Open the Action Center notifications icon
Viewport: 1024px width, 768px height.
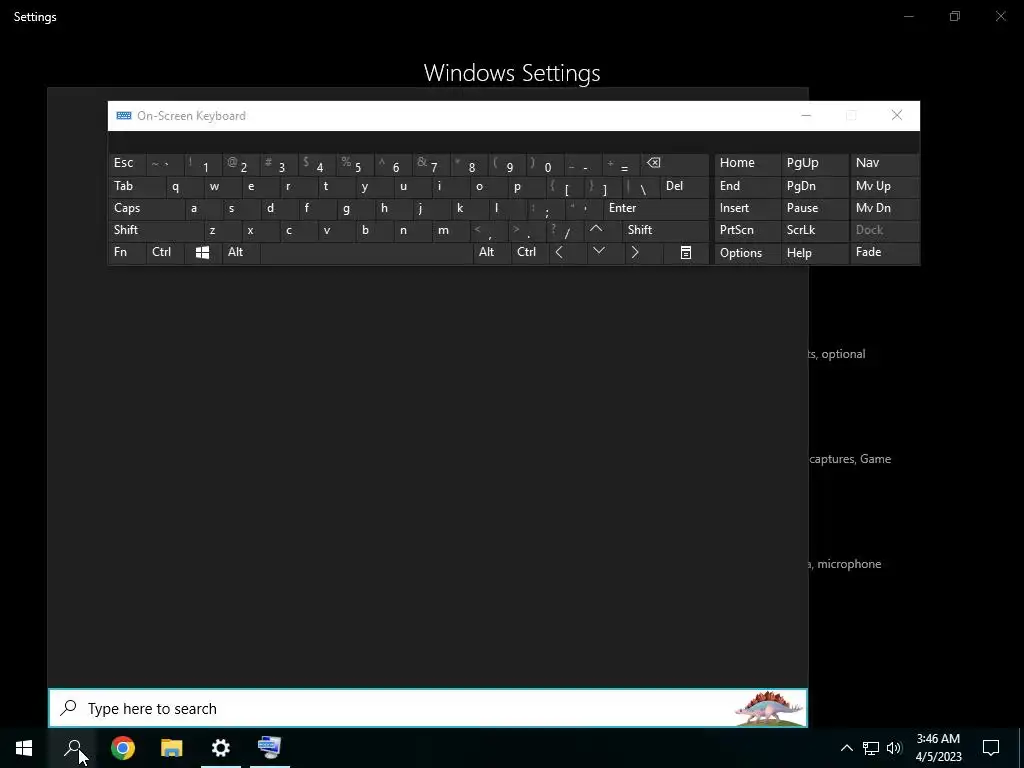991,748
